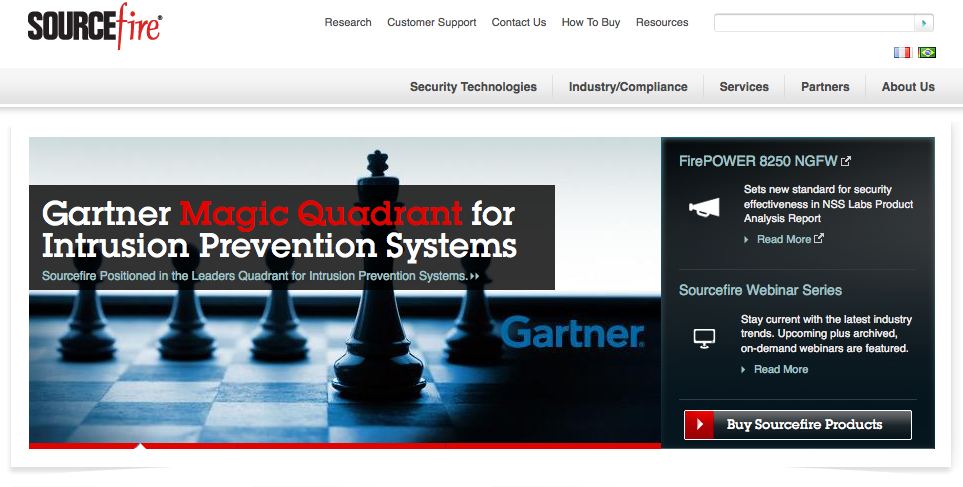Click the red carousel slide indicator bar
This screenshot has height=487, width=963.
point(345,446)
